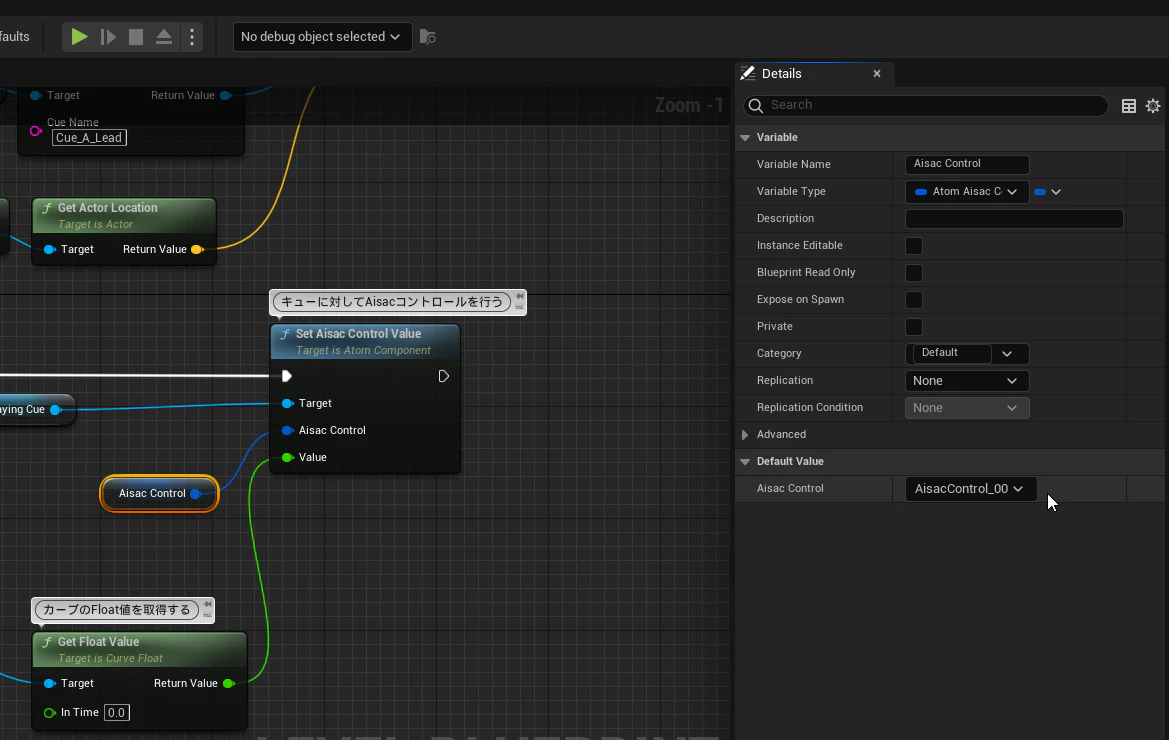1169x740 pixels.
Task: Close the Details panel tab
Action: click(877, 74)
